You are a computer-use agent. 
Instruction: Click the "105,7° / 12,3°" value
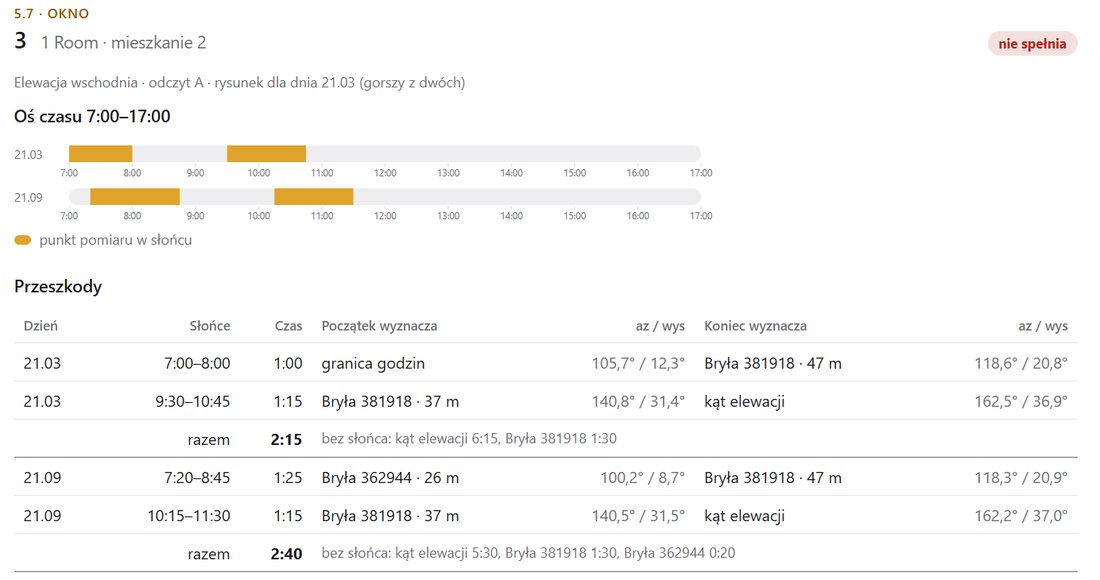[638, 363]
